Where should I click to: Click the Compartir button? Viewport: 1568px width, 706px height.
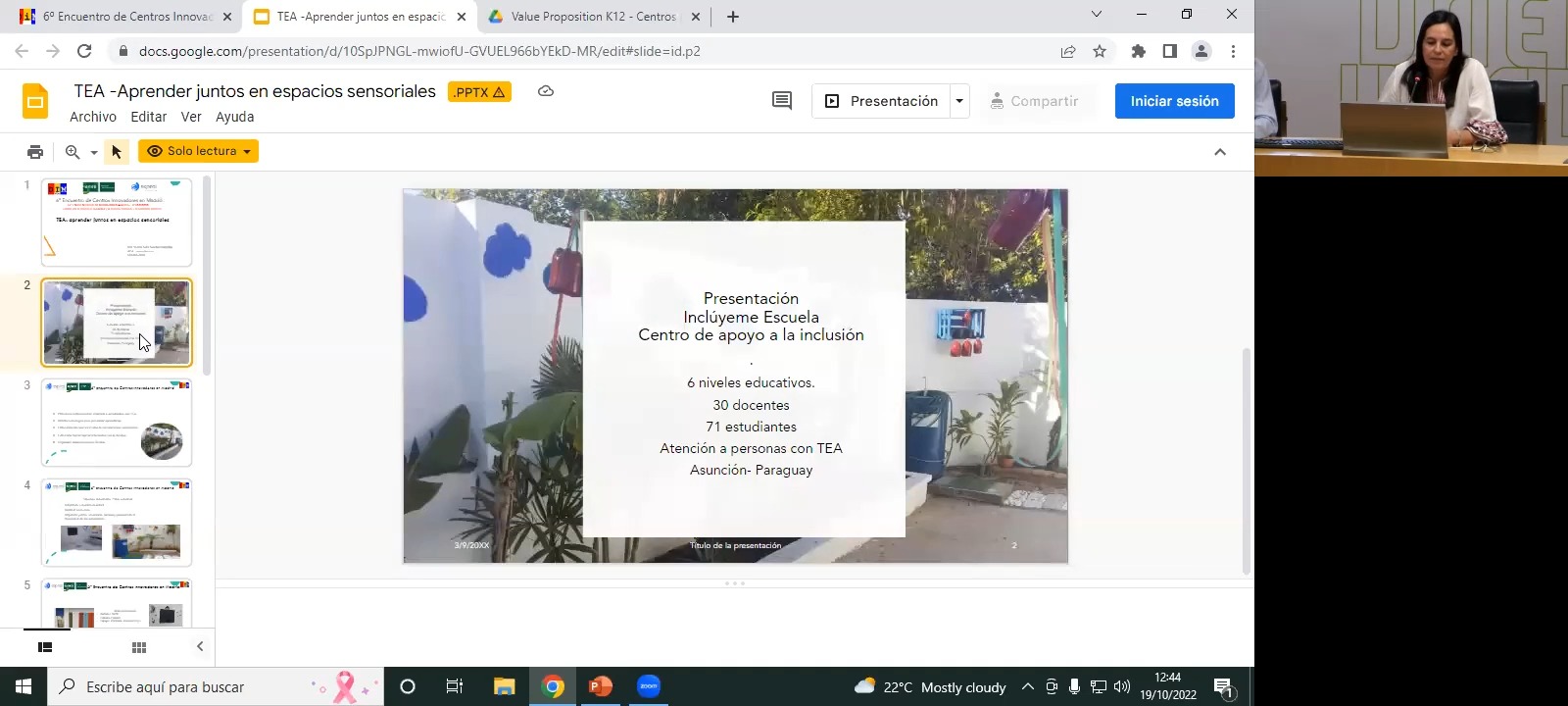tap(1034, 101)
